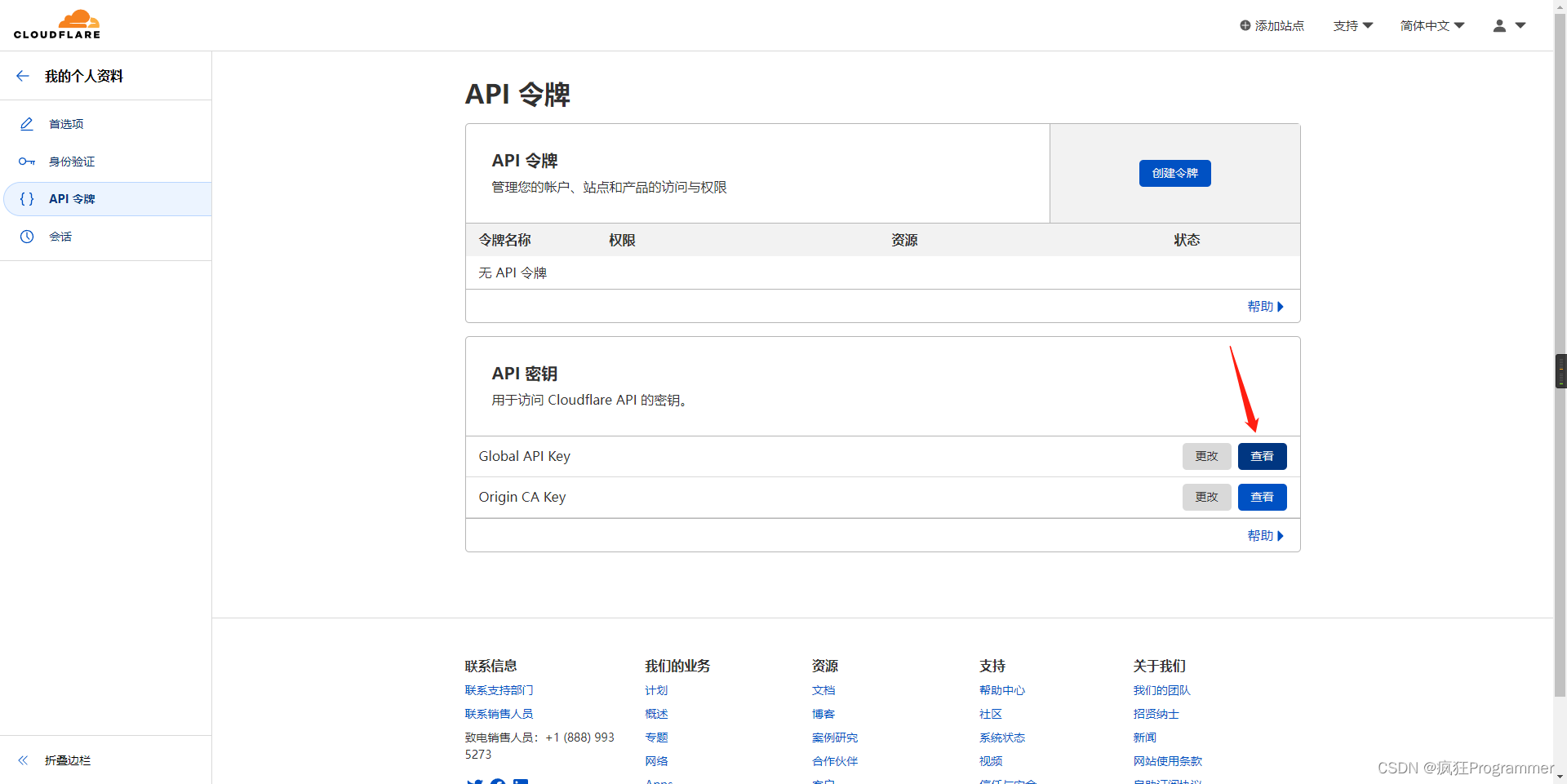Screen dimensions: 1567x784
Task: Click the 创建令牌 button
Action: [1174, 173]
